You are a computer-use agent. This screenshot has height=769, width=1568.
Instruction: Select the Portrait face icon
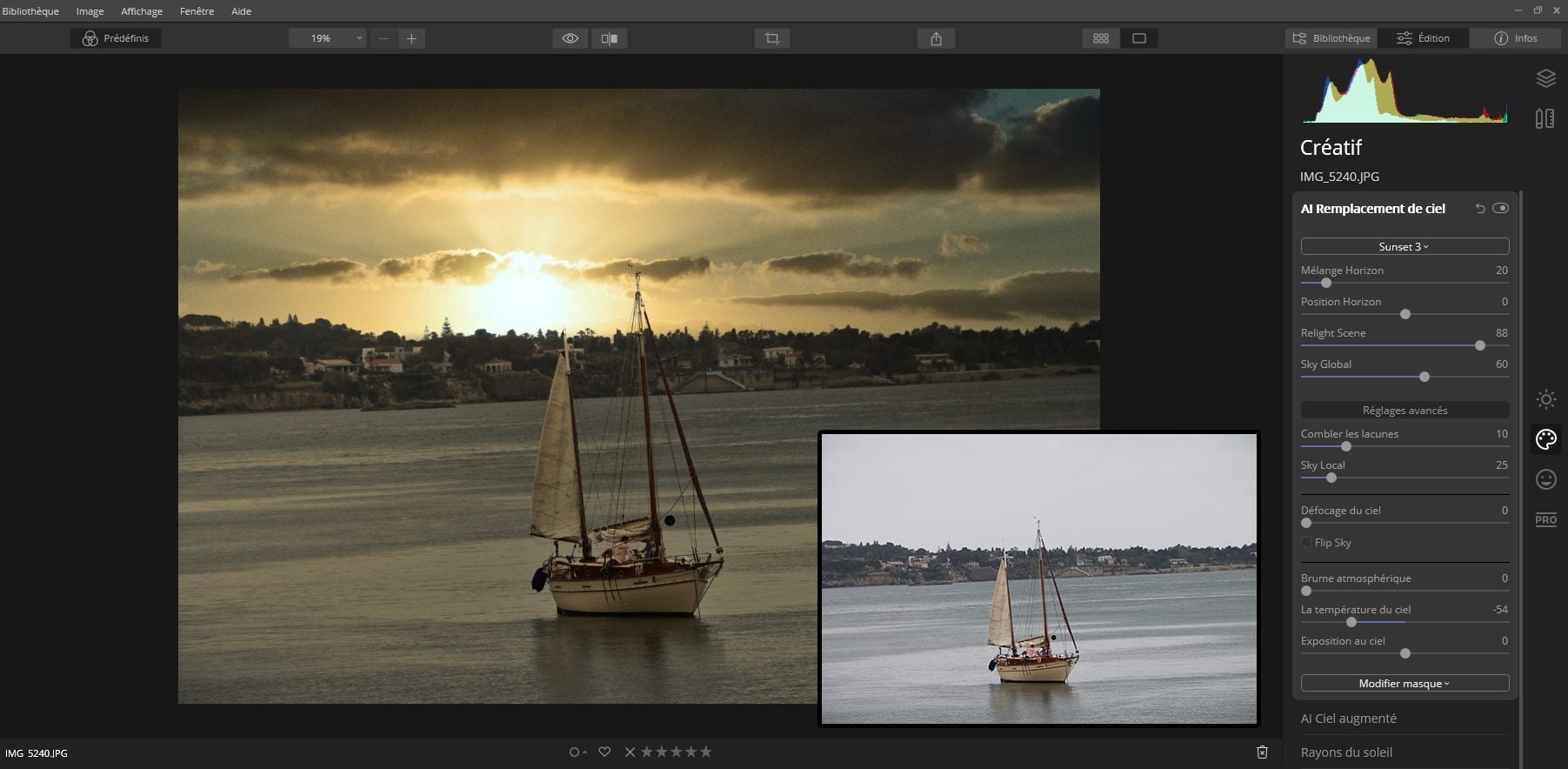1546,479
